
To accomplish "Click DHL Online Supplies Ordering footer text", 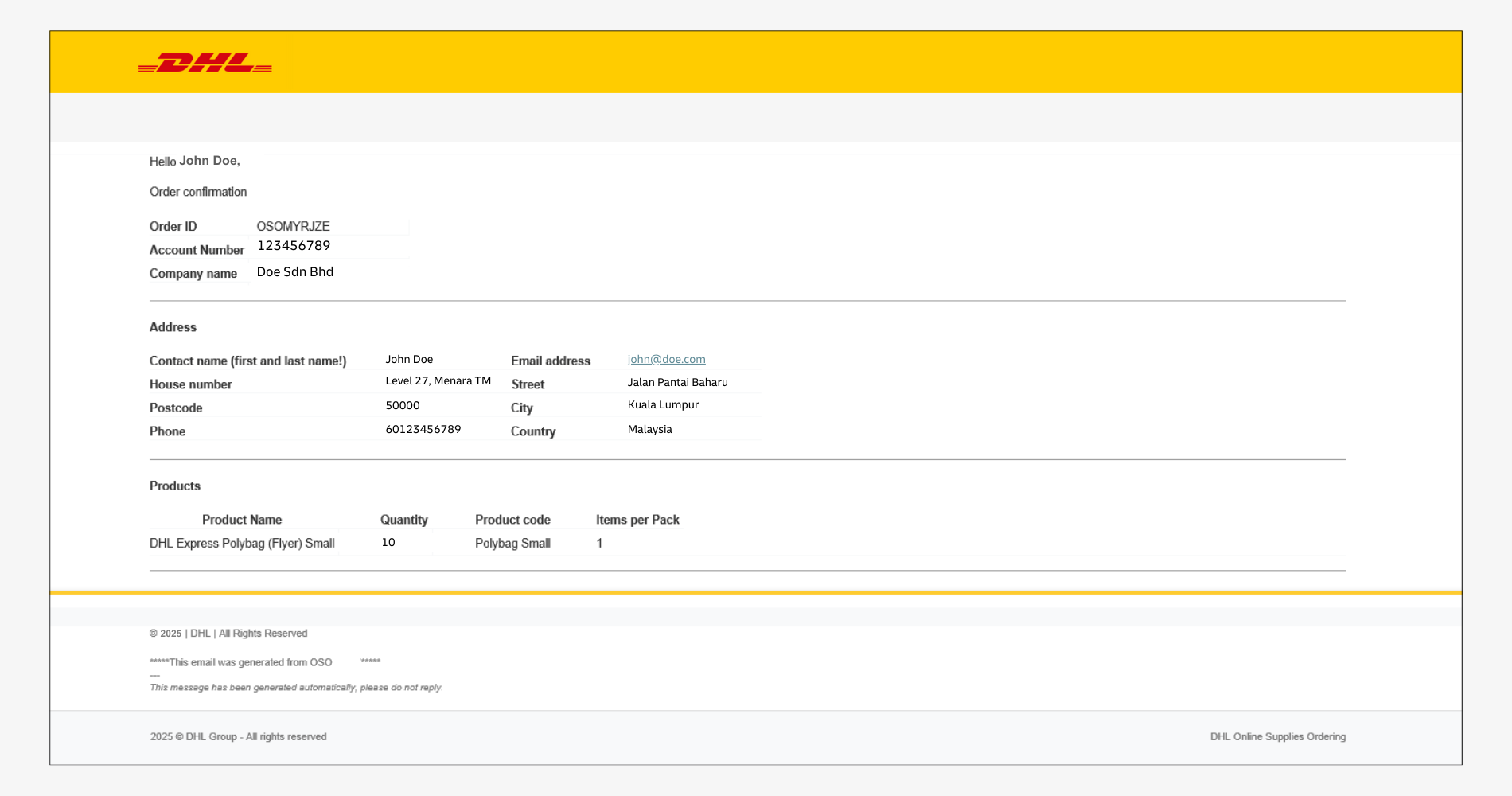I will (1278, 737).
